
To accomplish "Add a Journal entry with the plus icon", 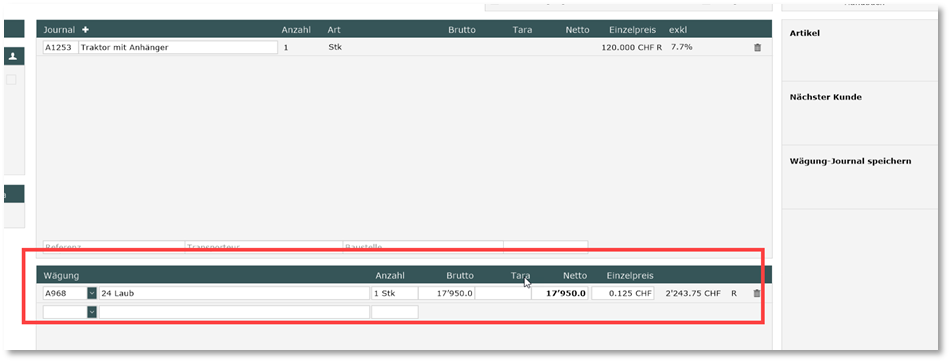I will click(x=86, y=30).
